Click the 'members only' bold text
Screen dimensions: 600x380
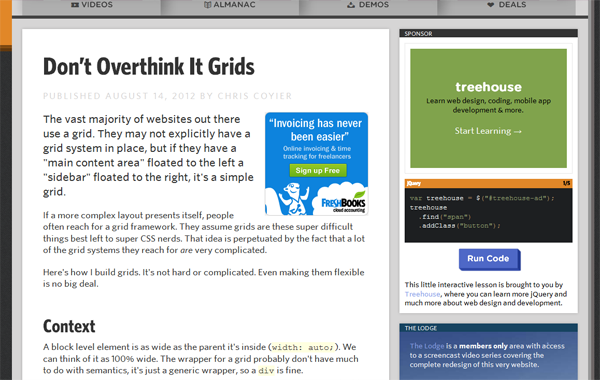coord(483,346)
